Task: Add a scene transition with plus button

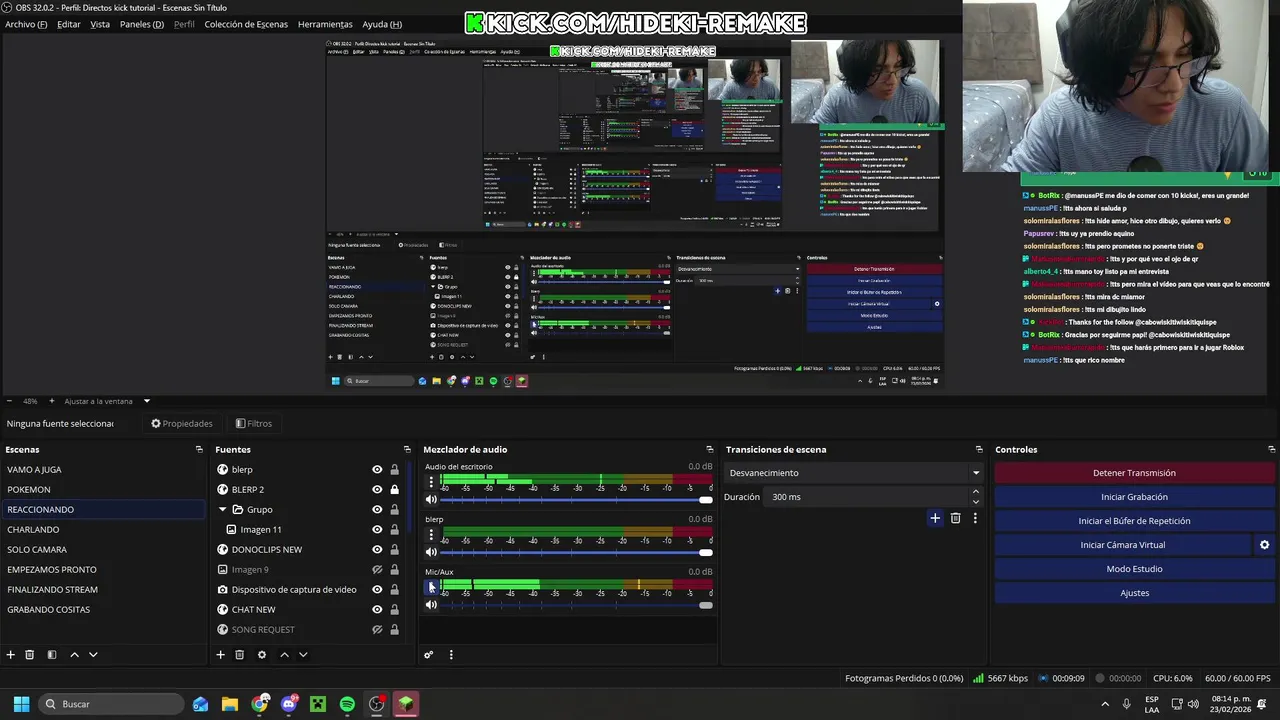Action: click(935, 518)
